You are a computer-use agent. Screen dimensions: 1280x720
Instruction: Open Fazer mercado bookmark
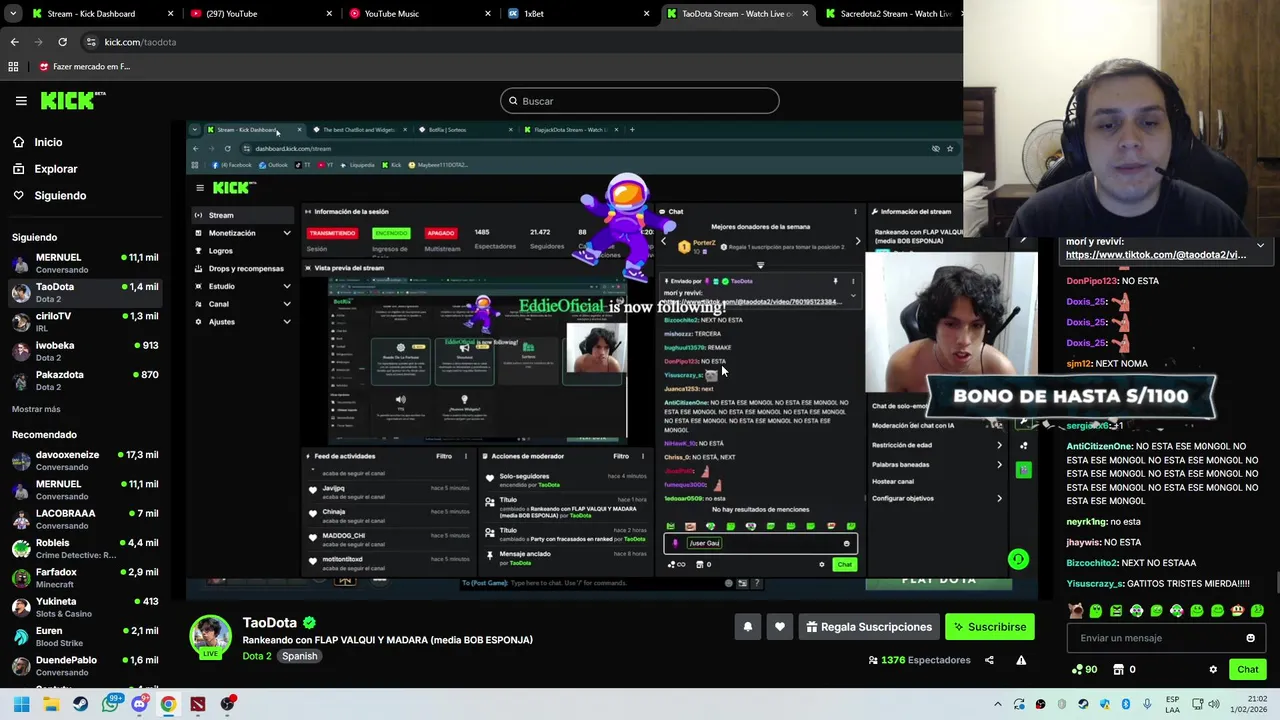84,66
